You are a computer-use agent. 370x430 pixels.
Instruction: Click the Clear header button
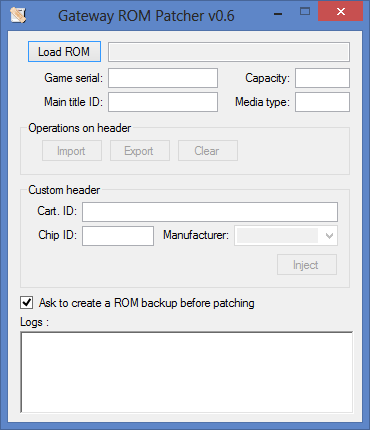coord(208,151)
